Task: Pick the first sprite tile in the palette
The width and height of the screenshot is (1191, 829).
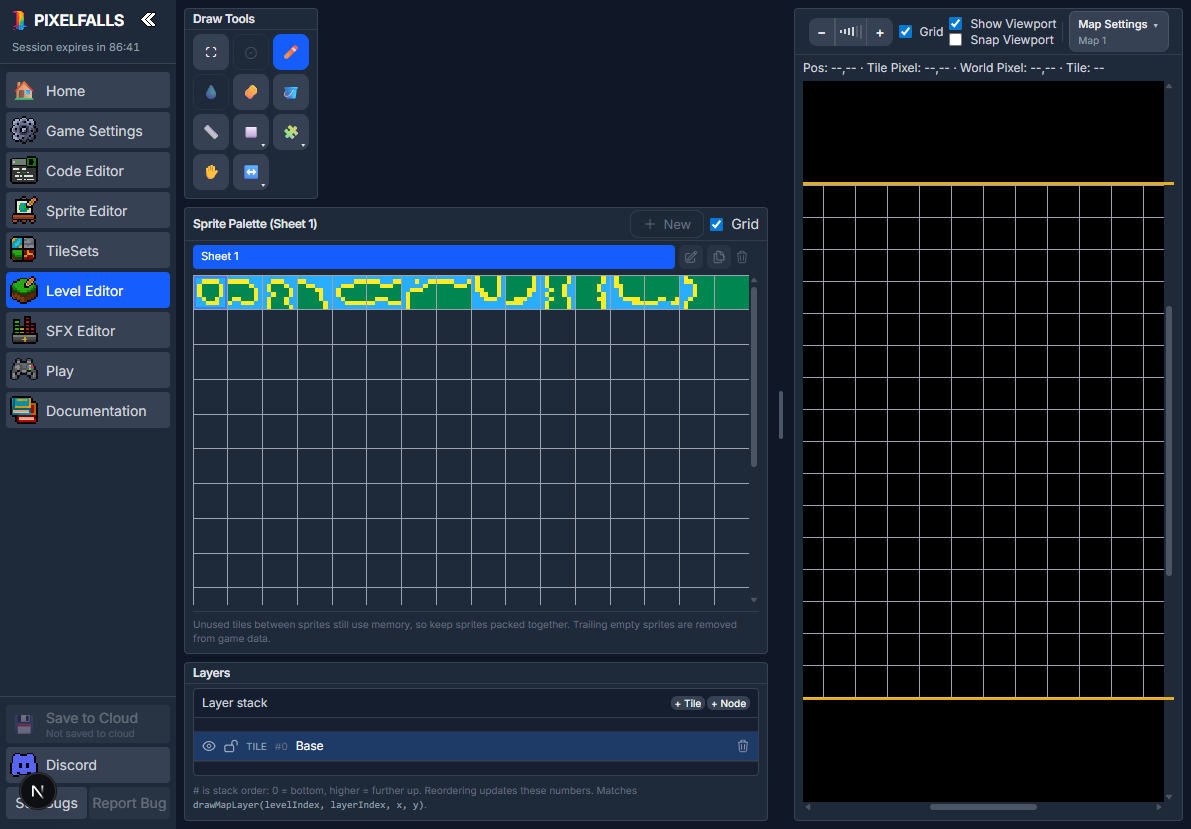Action: click(210, 293)
